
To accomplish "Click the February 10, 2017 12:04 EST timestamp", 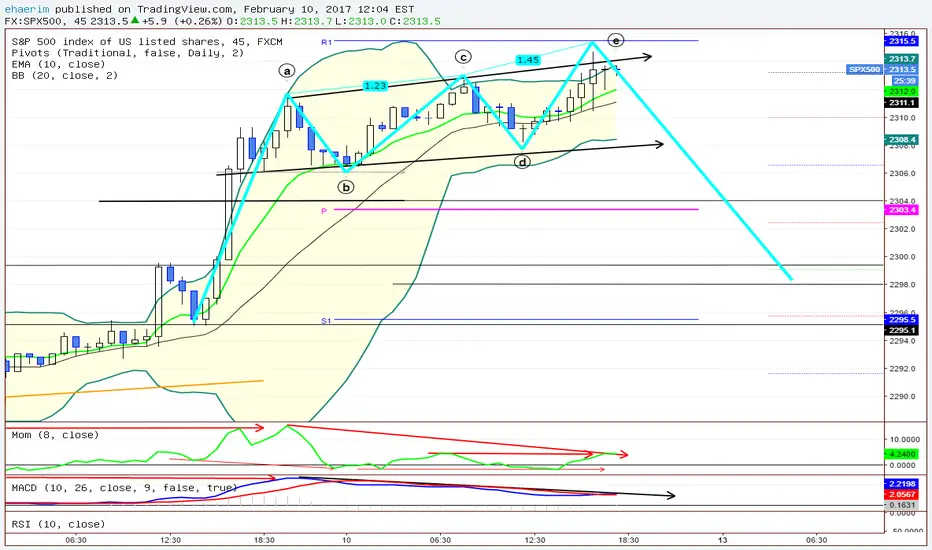I will coord(329,9).
